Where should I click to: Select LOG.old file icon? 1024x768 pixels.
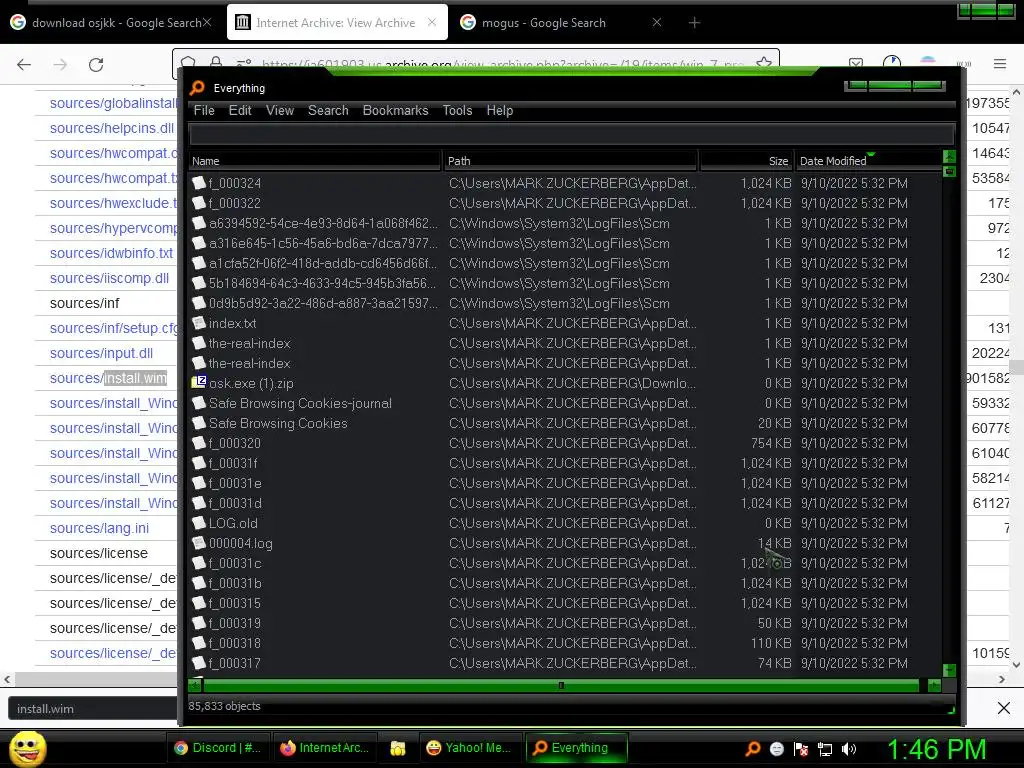click(x=199, y=522)
